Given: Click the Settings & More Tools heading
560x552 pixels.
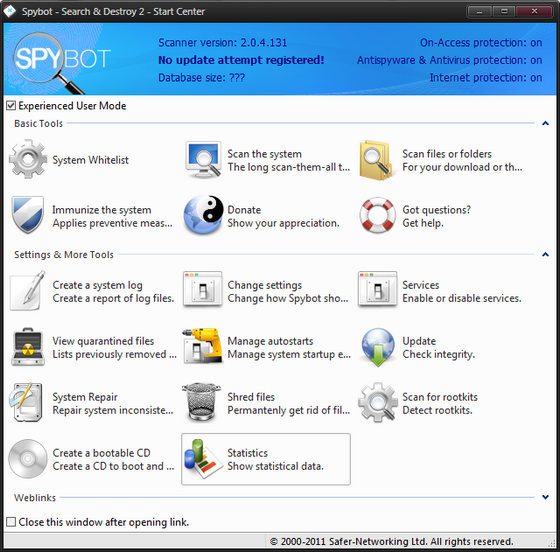Looking at the screenshot, I should (64, 255).
